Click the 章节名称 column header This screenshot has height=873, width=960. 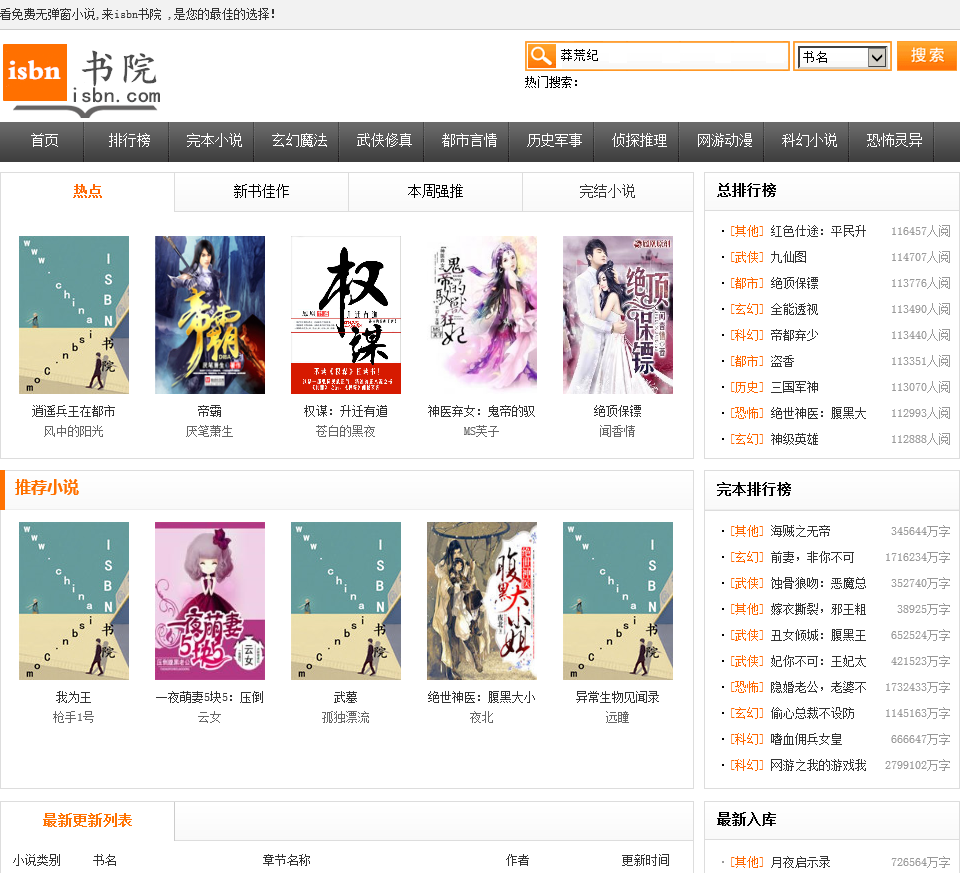[287, 860]
